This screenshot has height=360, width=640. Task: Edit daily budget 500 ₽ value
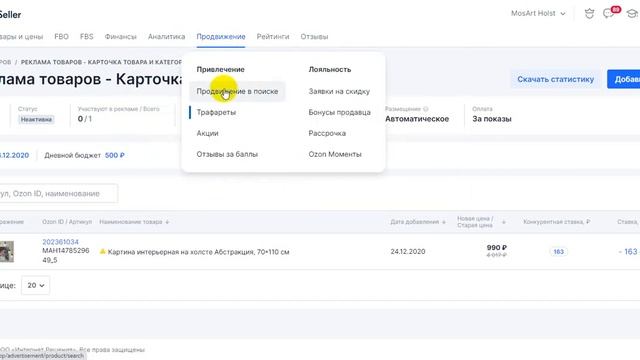coord(115,155)
